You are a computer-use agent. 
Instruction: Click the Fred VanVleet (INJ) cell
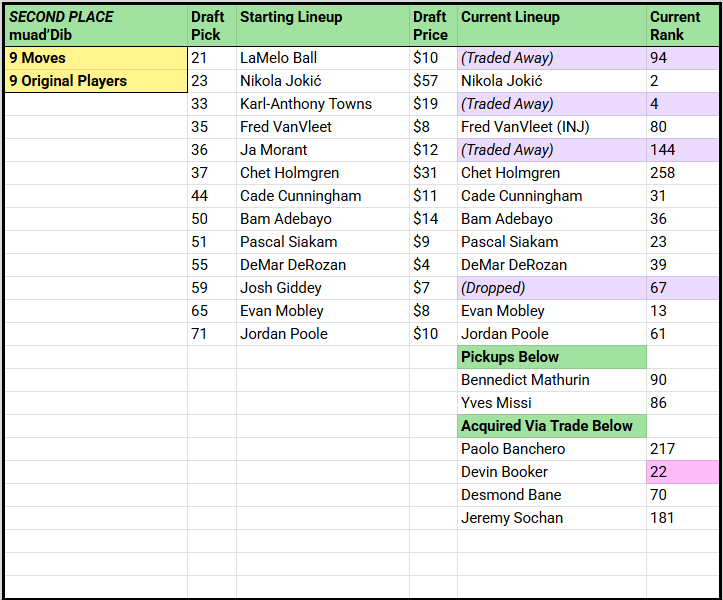pos(551,127)
